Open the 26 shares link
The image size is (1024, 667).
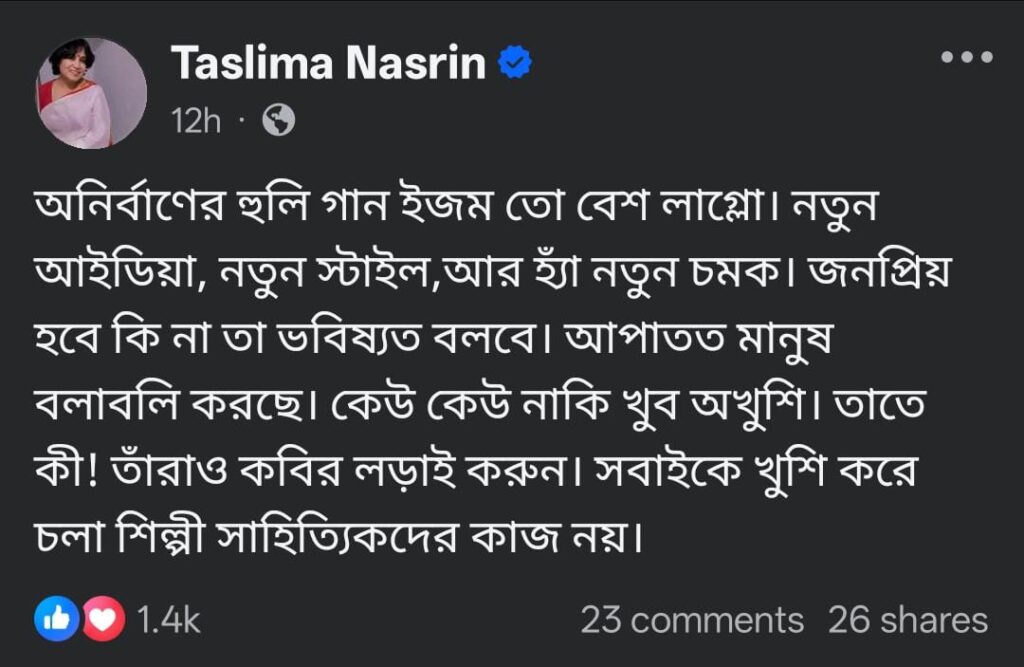[x=908, y=620]
